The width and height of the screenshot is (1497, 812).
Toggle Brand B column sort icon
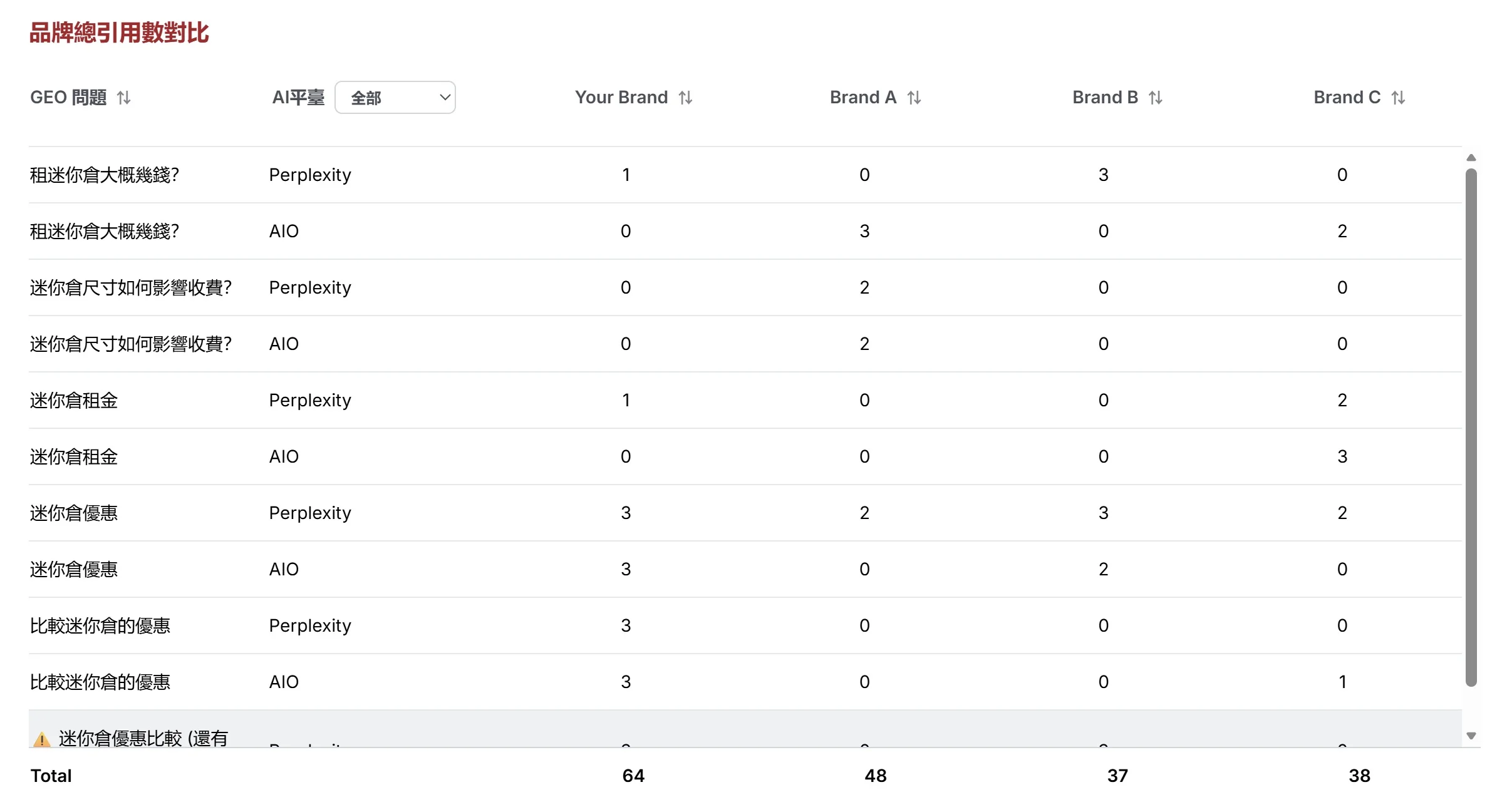coord(1156,98)
